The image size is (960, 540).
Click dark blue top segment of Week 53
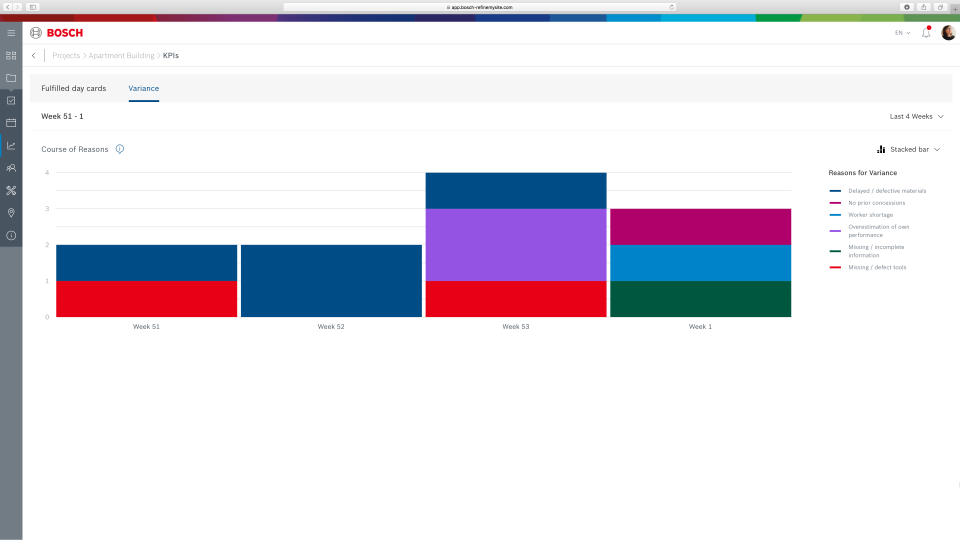[x=516, y=191]
